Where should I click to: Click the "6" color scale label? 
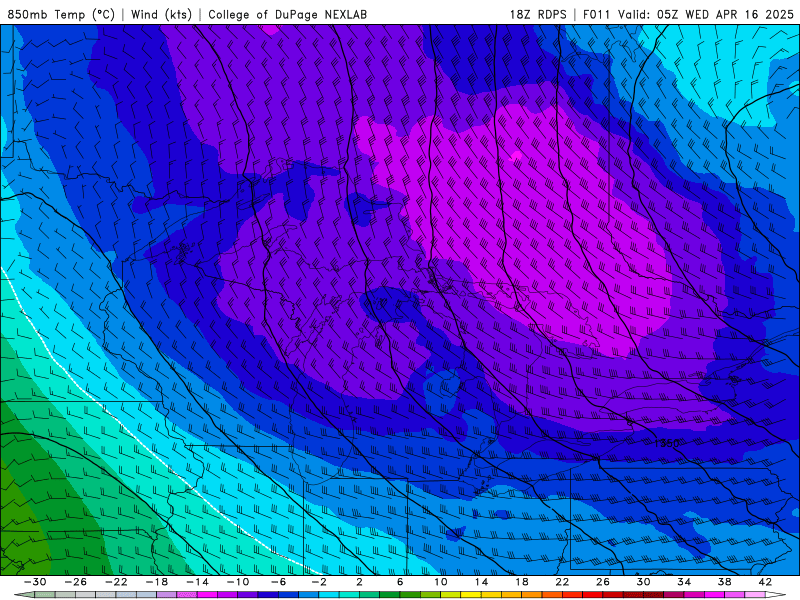tap(400, 582)
